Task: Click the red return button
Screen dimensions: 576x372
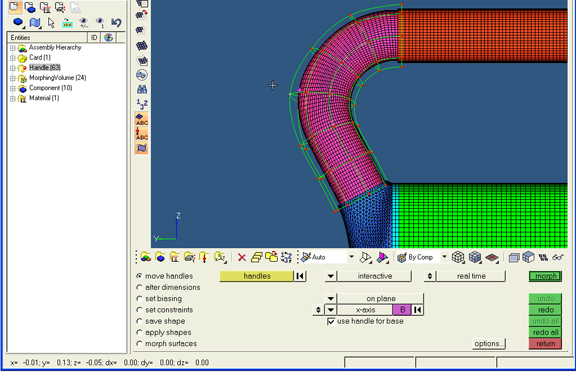Action: [546, 344]
